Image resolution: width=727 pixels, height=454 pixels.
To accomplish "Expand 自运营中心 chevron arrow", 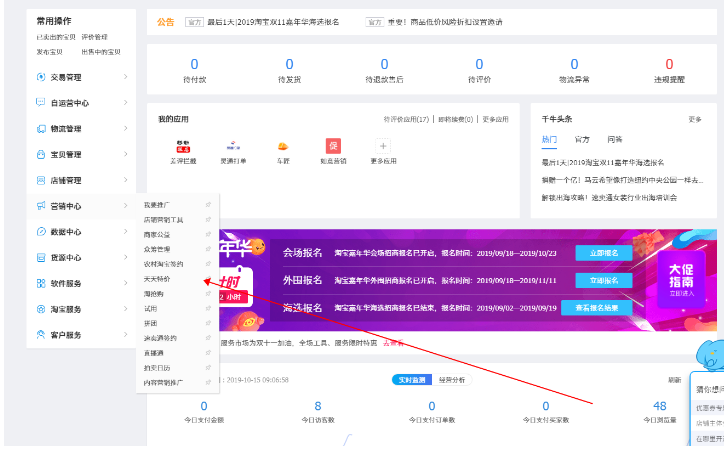I will [x=125, y=102].
